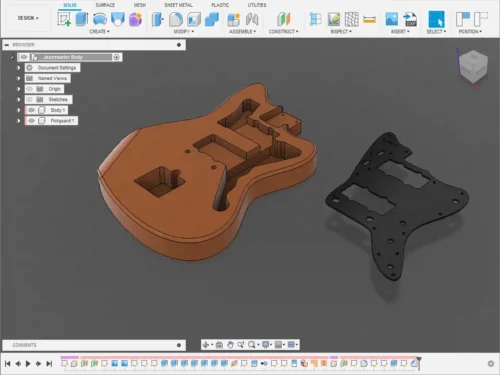Image resolution: width=500 pixels, height=375 pixels.
Task: Open the INSPECT dropdown menu
Action: [341, 31]
